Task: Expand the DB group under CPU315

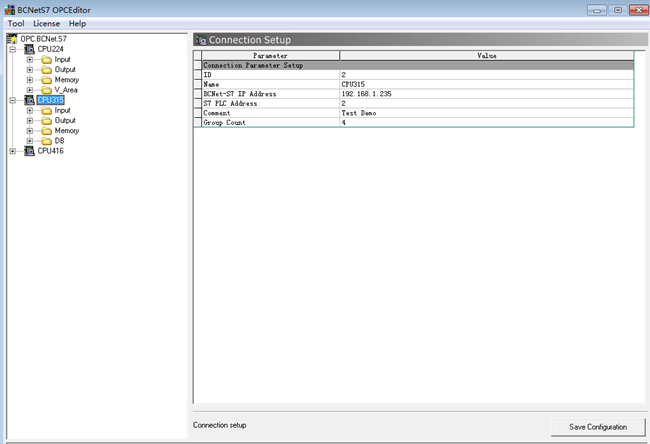Action: (x=30, y=141)
